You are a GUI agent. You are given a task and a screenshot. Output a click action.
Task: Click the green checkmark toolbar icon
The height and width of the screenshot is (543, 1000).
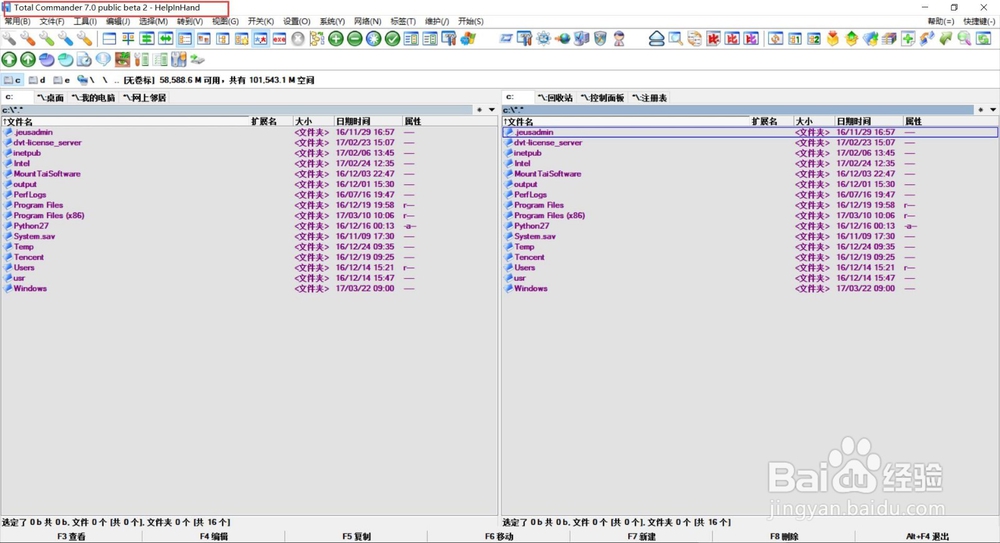coord(392,39)
